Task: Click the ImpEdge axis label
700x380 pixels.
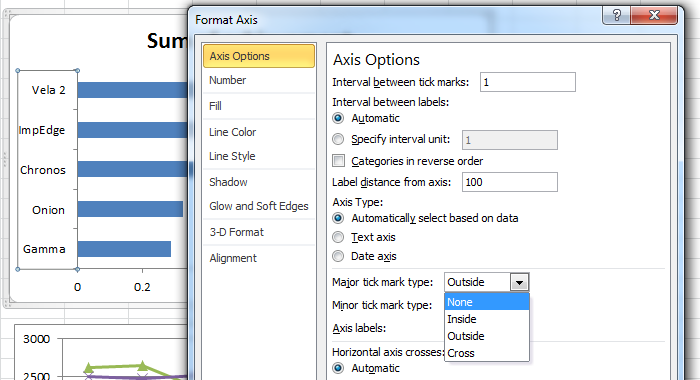Action: pyautogui.click(x=42, y=130)
